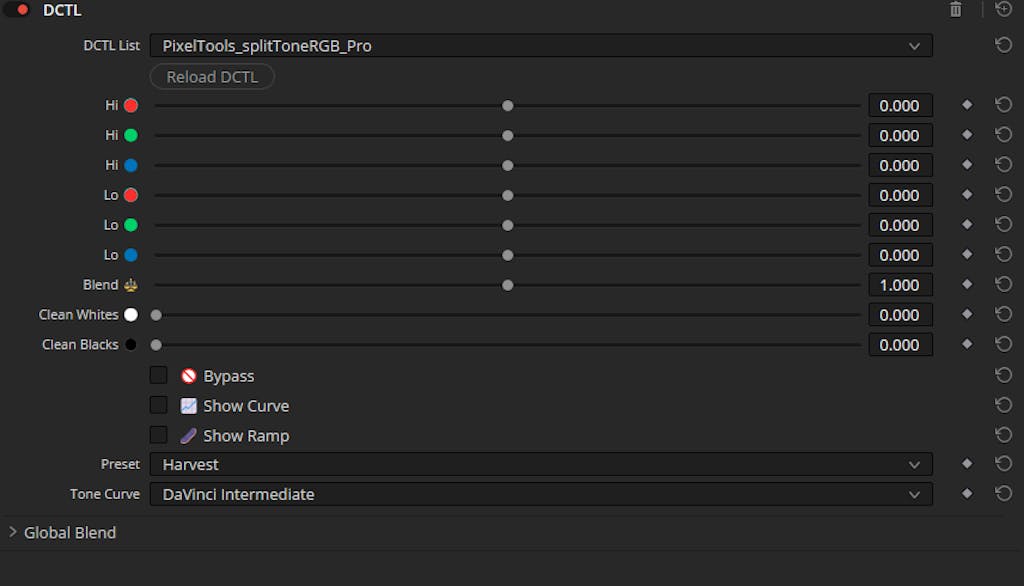The width and height of the screenshot is (1024, 586).
Task: Click the Clean Blacks slider handle
Action: tap(156, 345)
